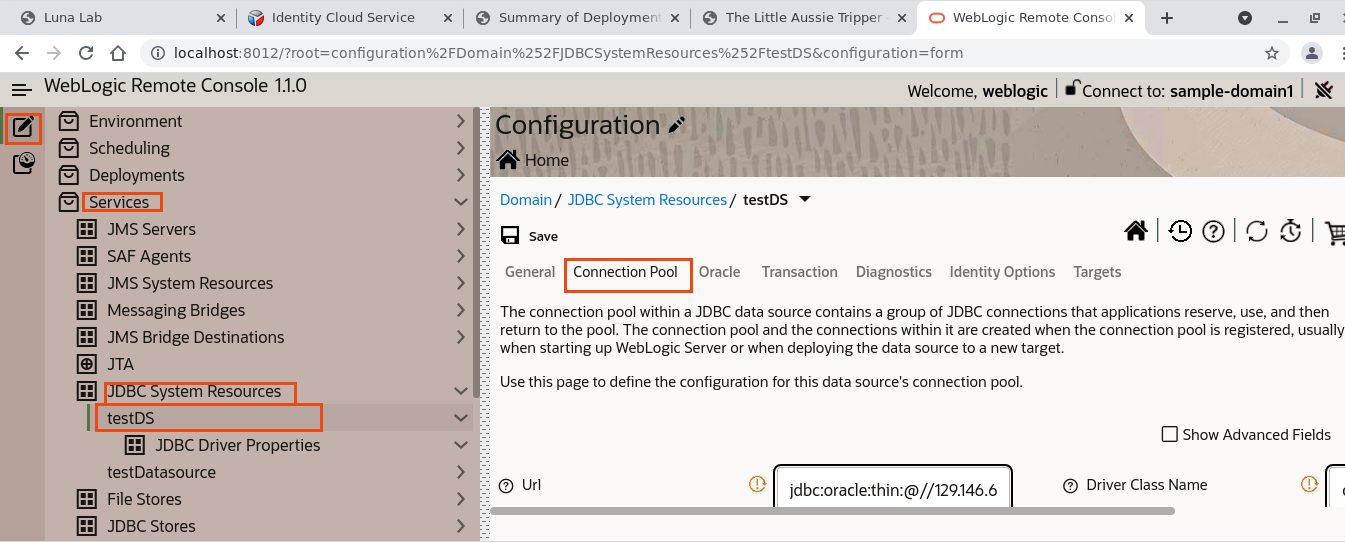Follow the Domain breadcrumb link
Screen dimensions: 1345x542
526,200
